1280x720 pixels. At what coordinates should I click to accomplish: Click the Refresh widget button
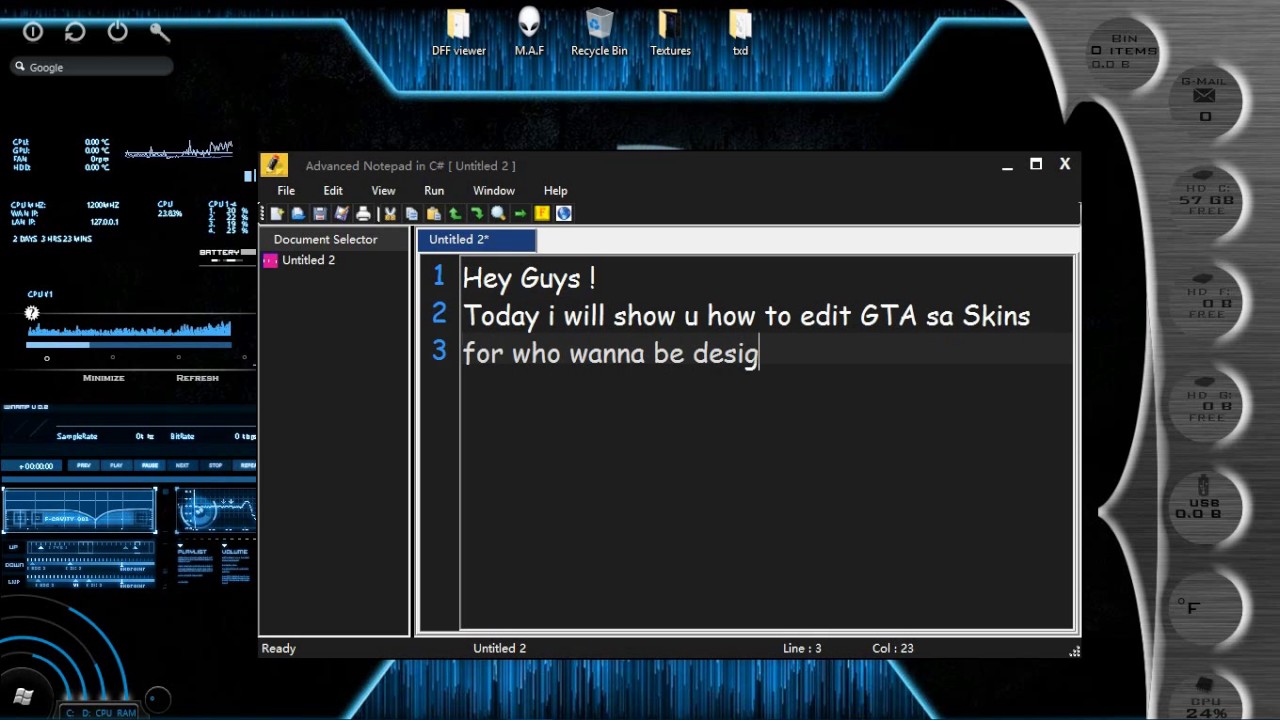click(197, 378)
